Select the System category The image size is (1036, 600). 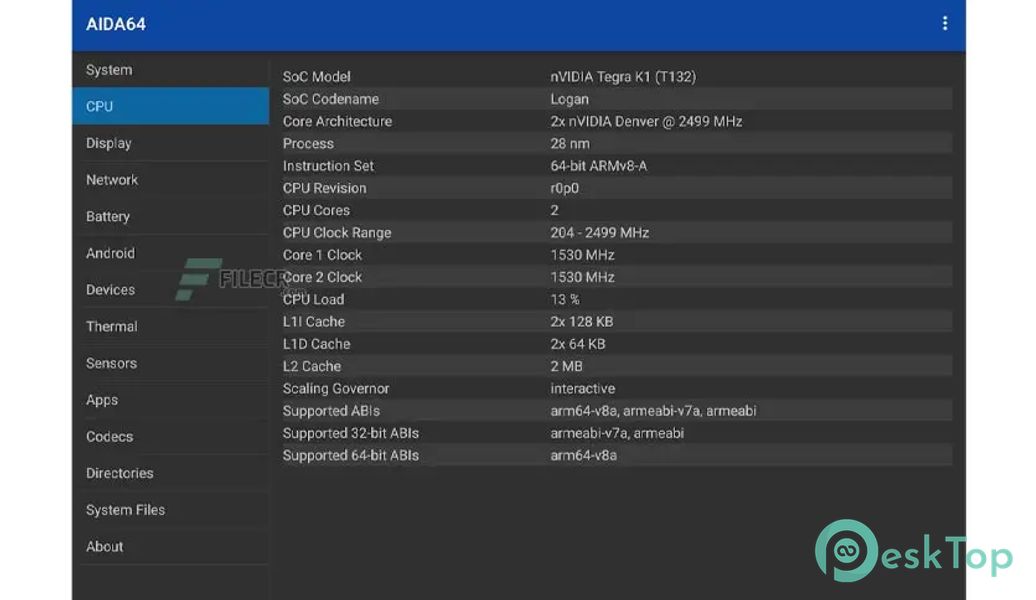(170, 69)
